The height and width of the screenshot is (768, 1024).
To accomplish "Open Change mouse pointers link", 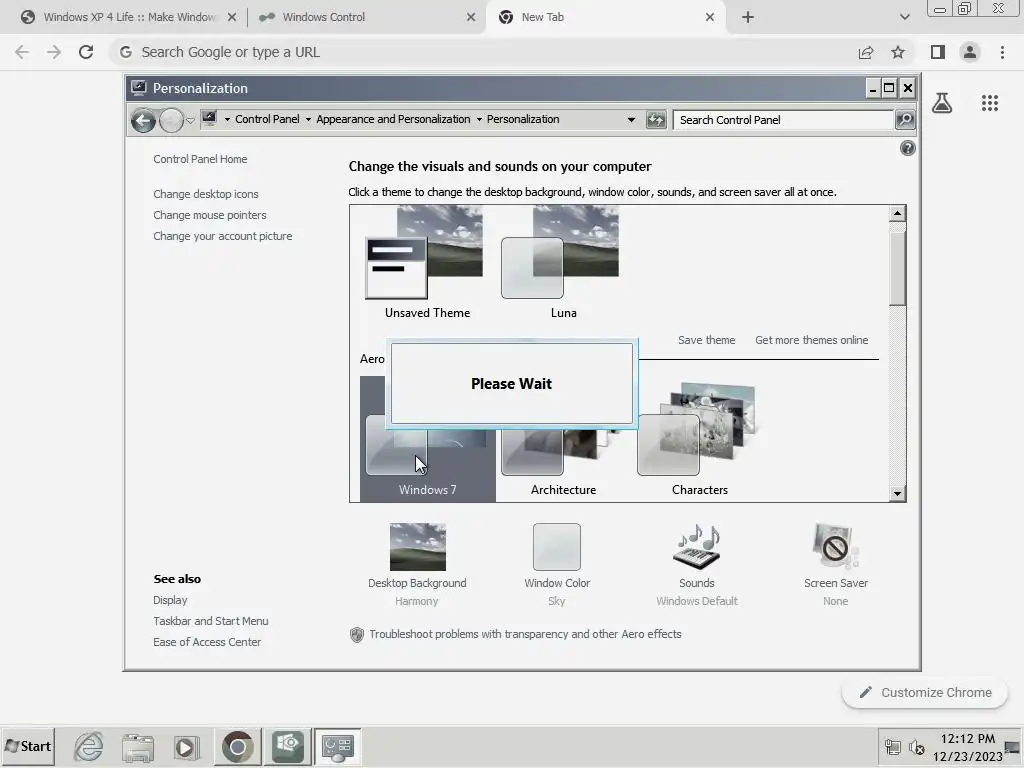I will tap(210, 215).
